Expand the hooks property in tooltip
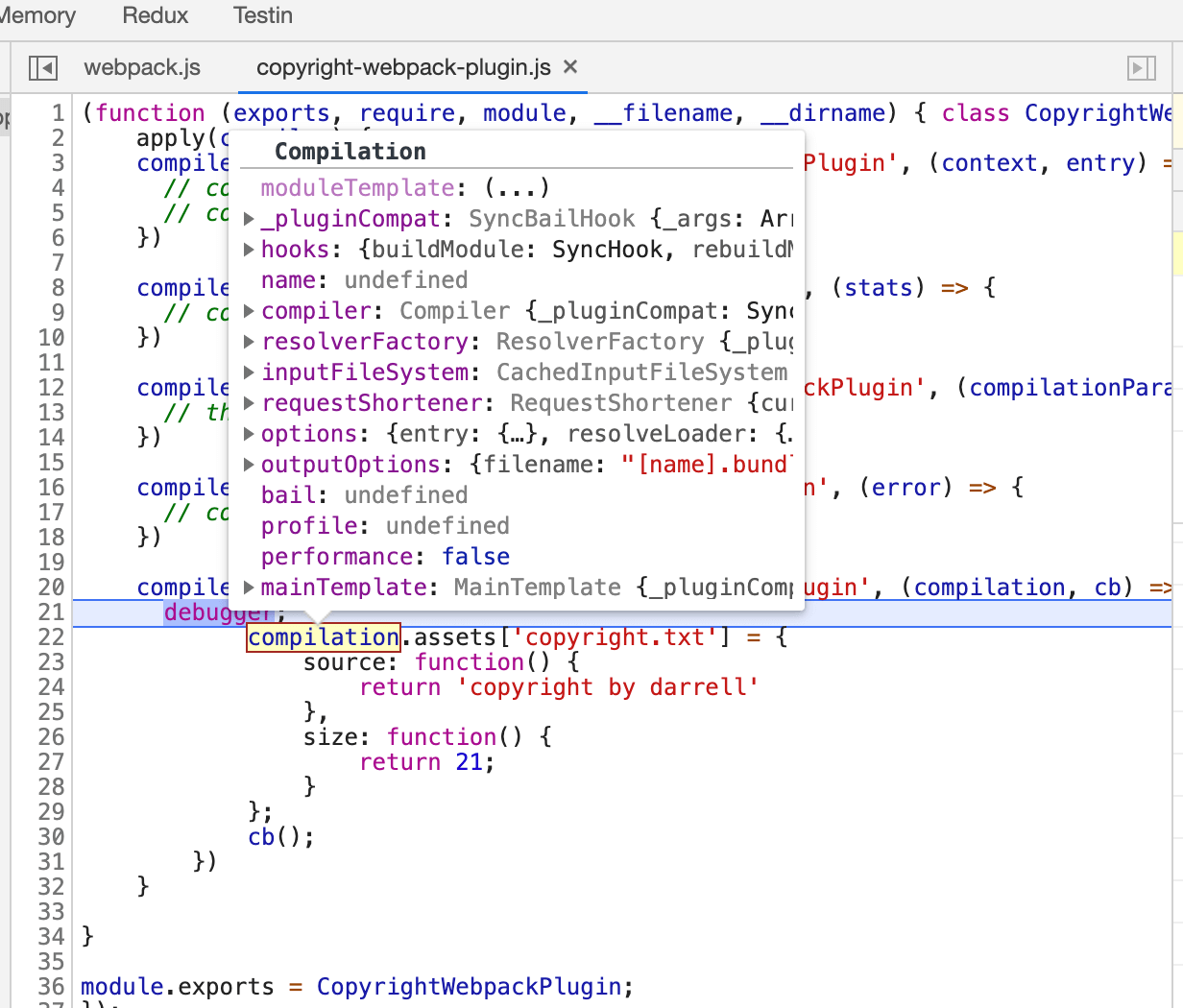 click(x=249, y=250)
